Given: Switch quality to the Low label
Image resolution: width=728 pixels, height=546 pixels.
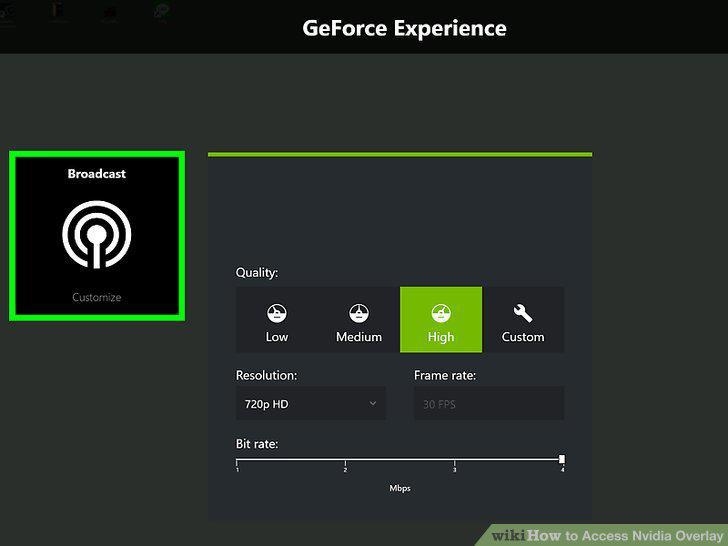Looking at the screenshot, I should point(277,337).
